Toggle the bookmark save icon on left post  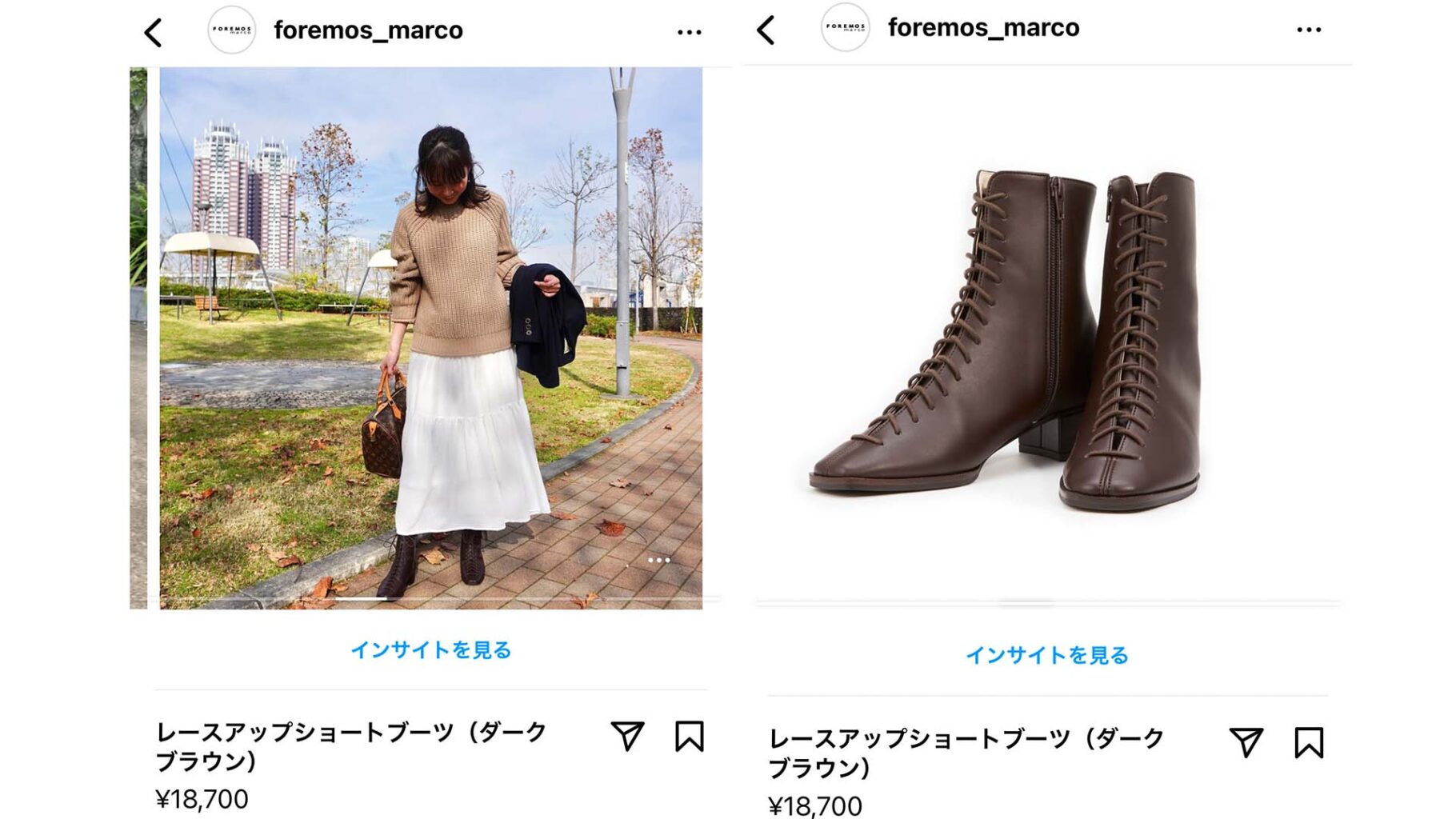[689, 737]
